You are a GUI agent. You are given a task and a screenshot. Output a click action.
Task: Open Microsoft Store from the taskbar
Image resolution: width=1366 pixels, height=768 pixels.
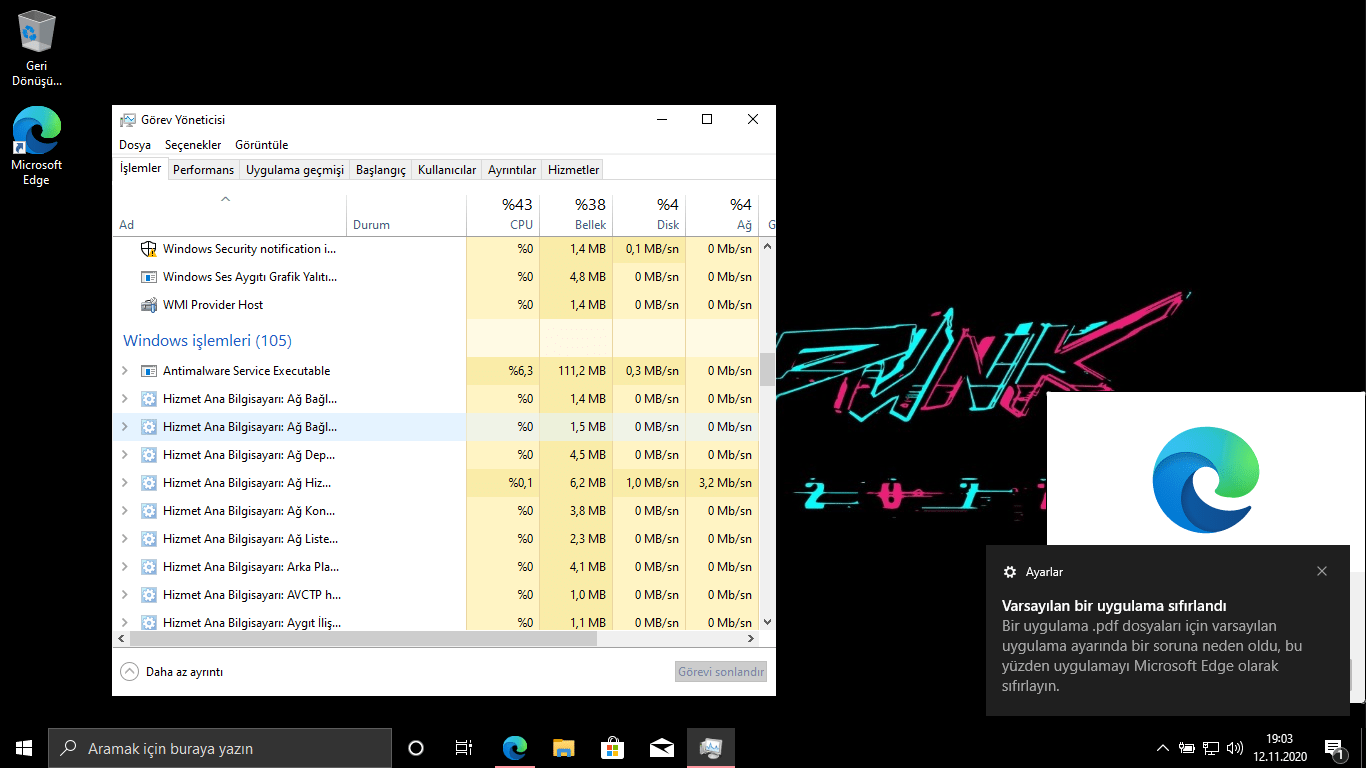(x=613, y=748)
